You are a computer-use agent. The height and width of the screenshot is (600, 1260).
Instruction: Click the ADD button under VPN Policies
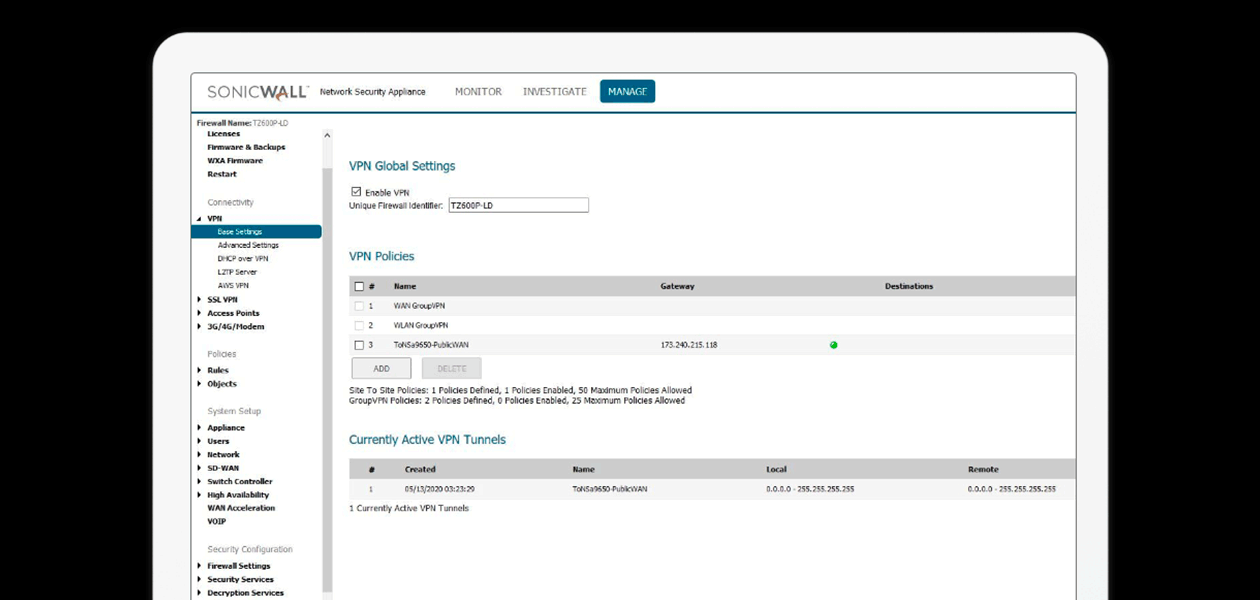click(381, 367)
